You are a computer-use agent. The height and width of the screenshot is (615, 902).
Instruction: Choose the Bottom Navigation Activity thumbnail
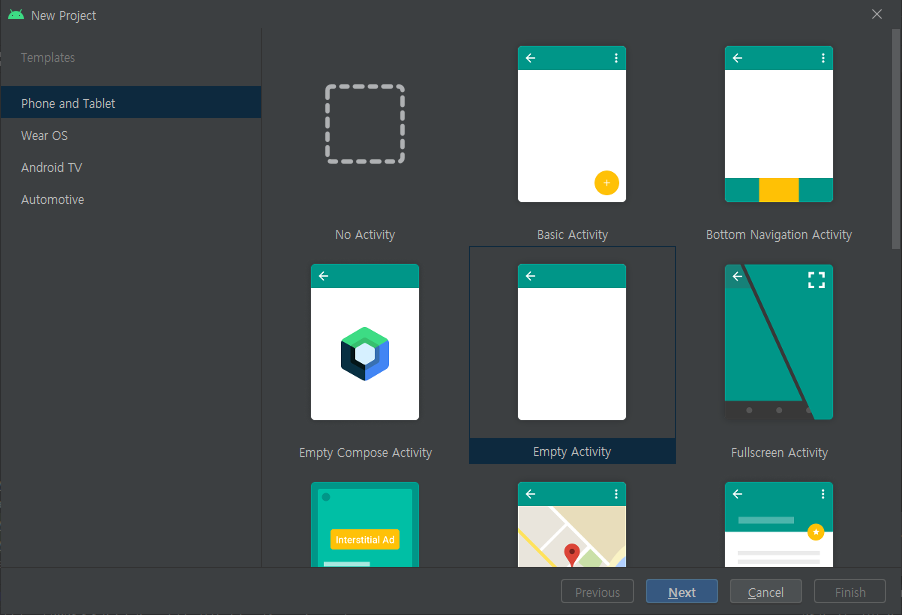pyautogui.click(x=779, y=124)
